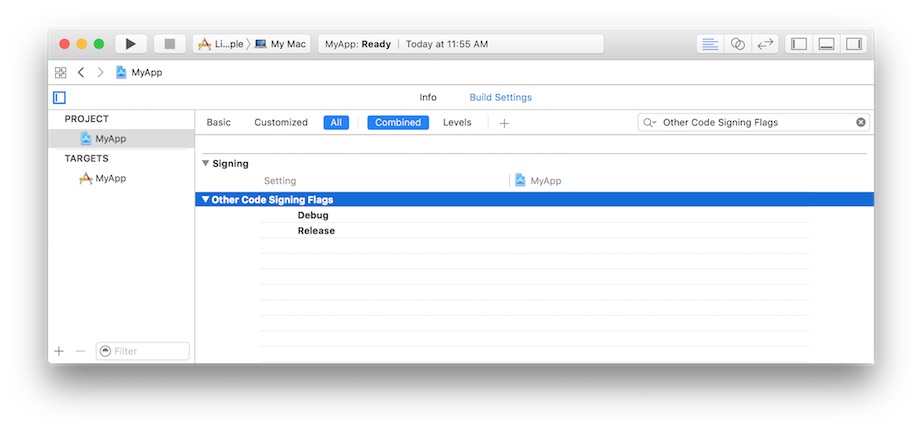Open the My Mac destination selector
922x432 pixels.
281,44
